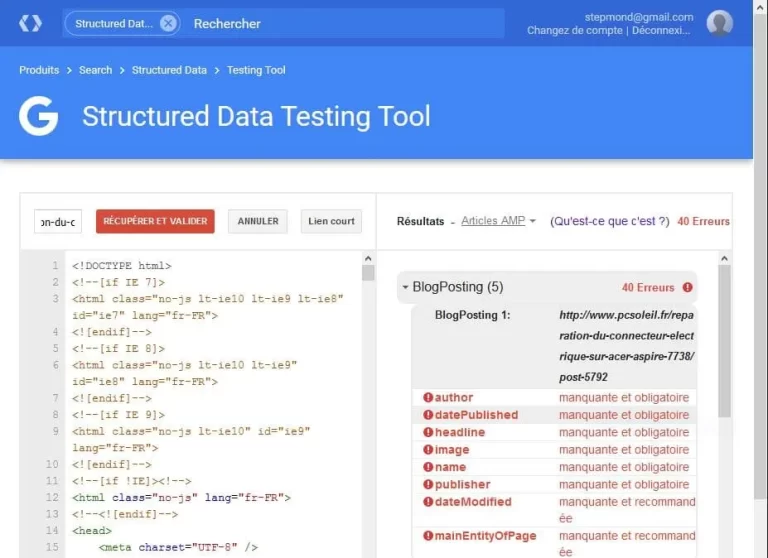
Task: Click up arrow of results pane scrollbar
Action: click(724, 258)
